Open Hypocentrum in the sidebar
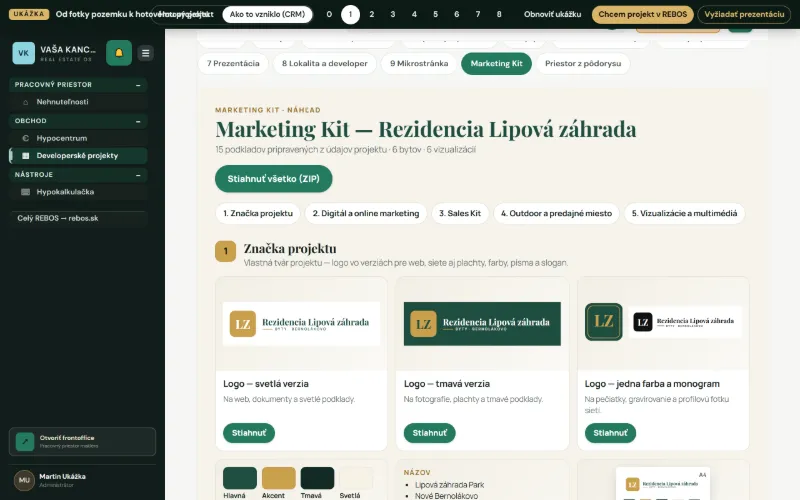Screen dimensions: 800x500 pyautogui.click(x=78, y=138)
